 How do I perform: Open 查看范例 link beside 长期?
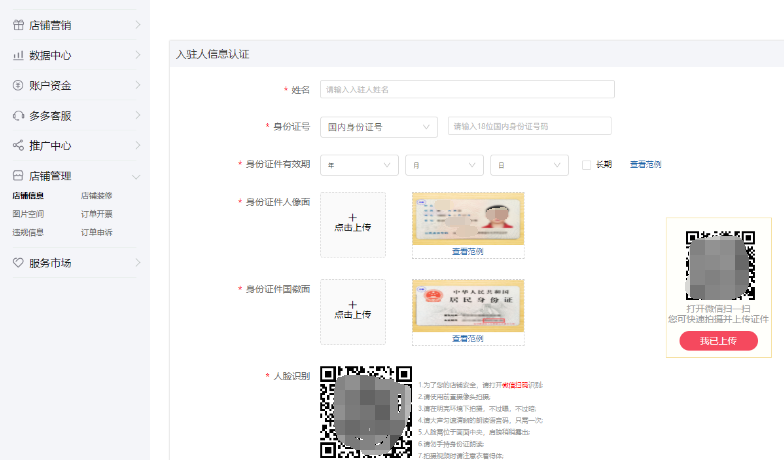click(x=645, y=164)
